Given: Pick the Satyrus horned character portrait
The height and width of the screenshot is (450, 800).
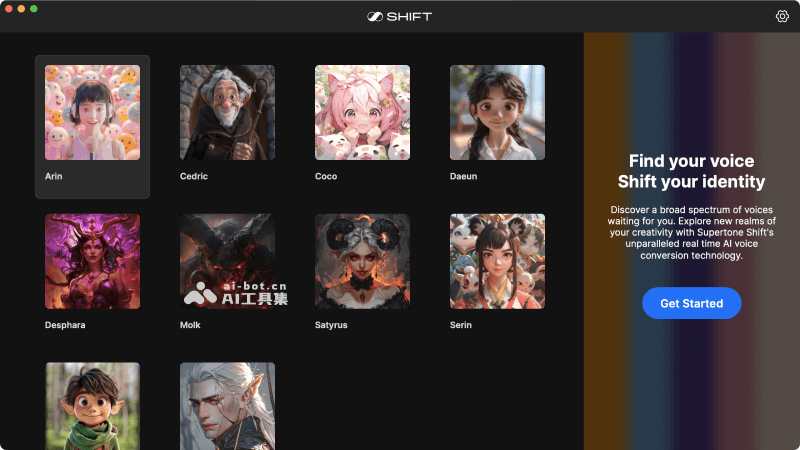Looking at the screenshot, I should pos(362,261).
